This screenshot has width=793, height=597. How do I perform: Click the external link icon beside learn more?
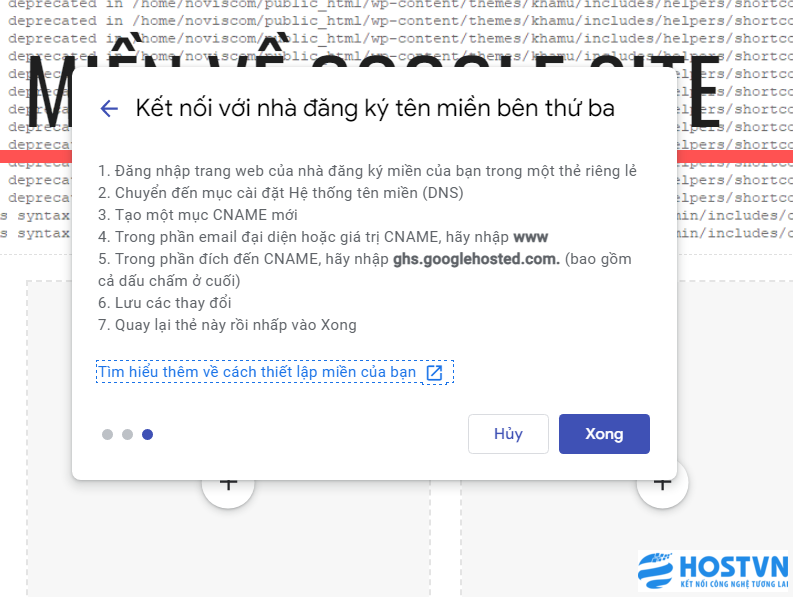tap(434, 373)
